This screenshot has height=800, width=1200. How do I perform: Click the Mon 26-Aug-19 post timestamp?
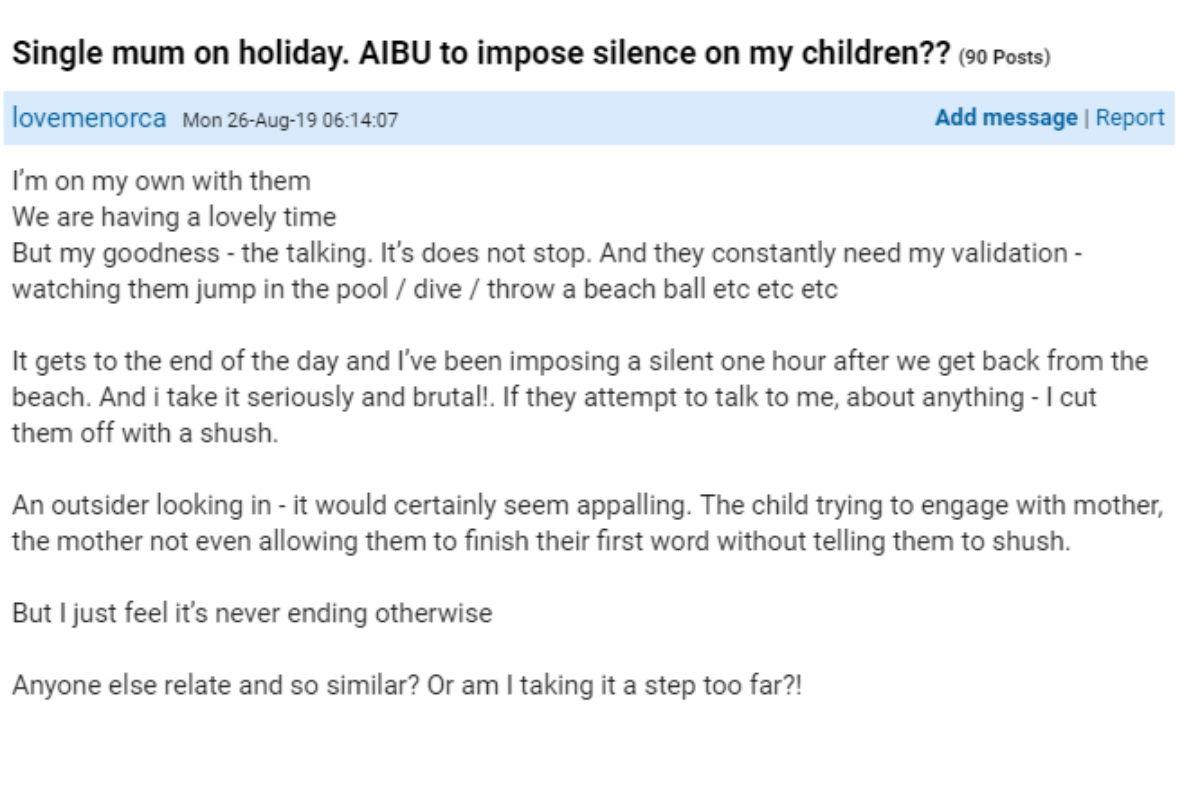tap(290, 120)
